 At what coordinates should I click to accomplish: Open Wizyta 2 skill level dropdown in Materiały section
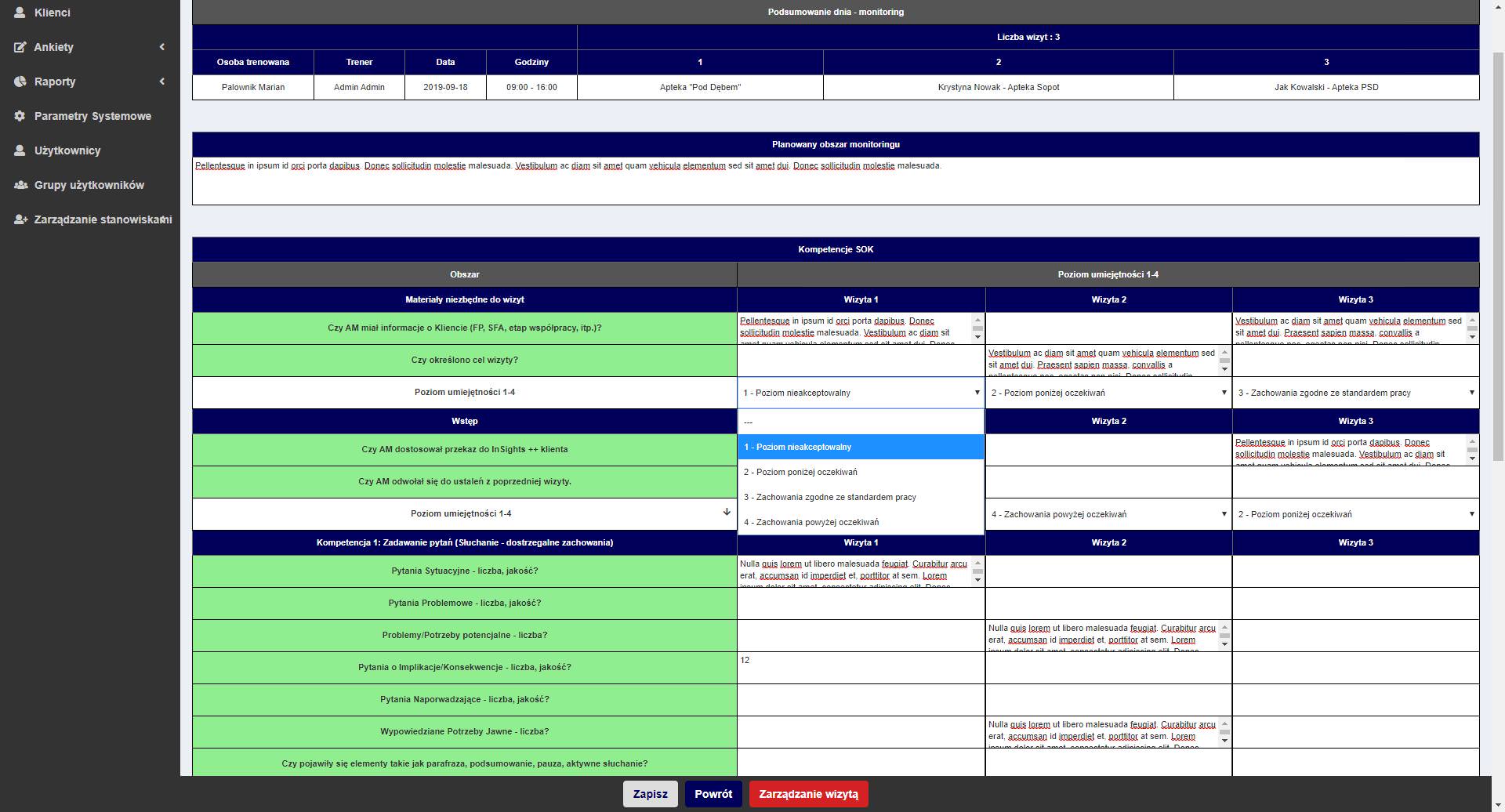coord(1108,393)
